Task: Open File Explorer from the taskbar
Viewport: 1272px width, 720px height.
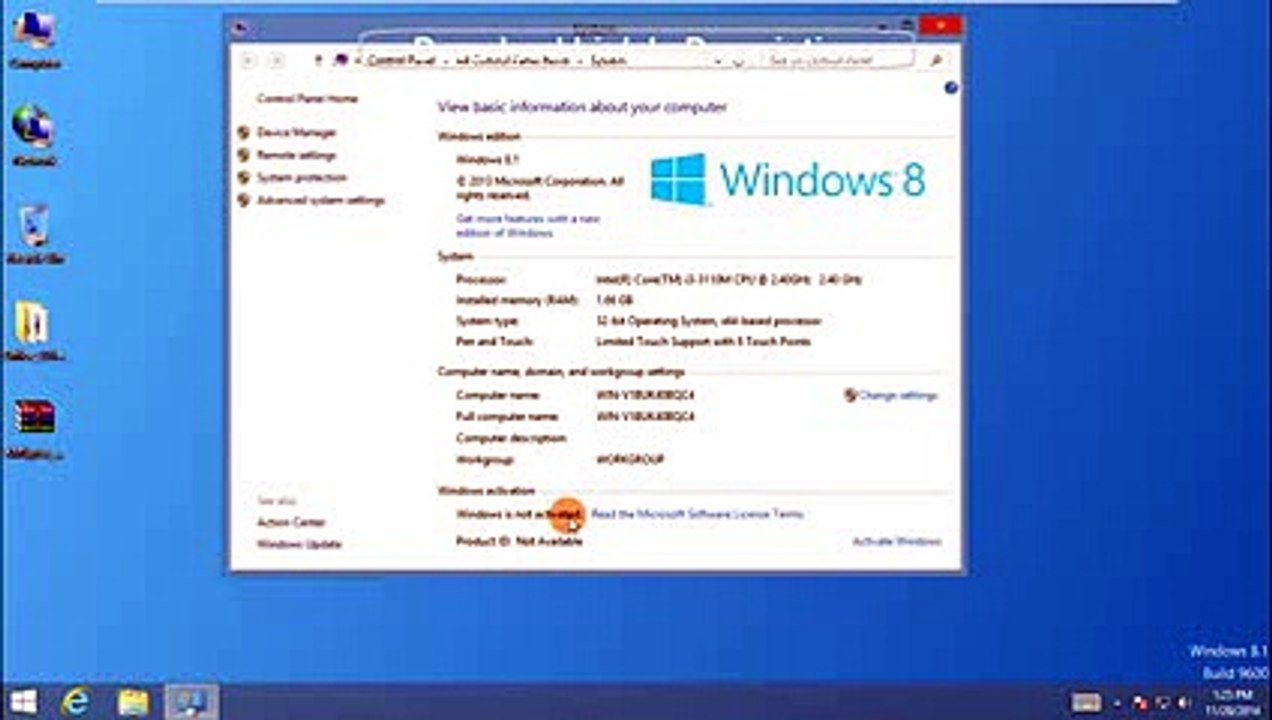Action: coord(133,701)
